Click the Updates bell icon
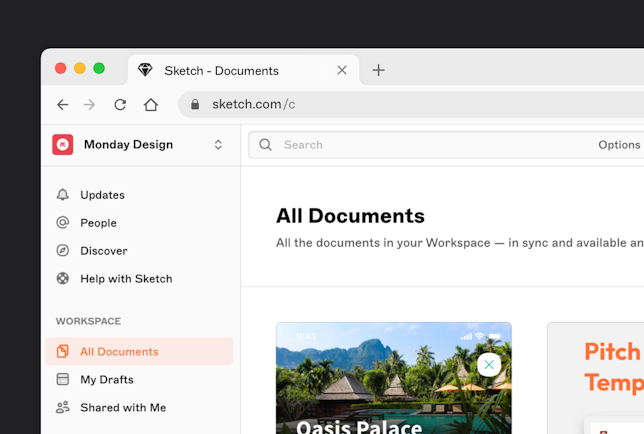 [63, 195]
